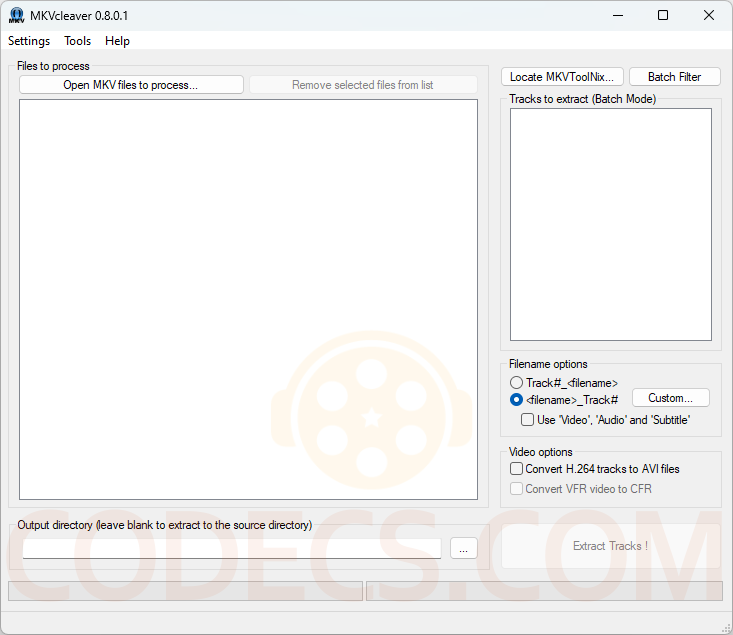
Task: Open the Batch Filter dialog
Action: [x=675, y=77]
